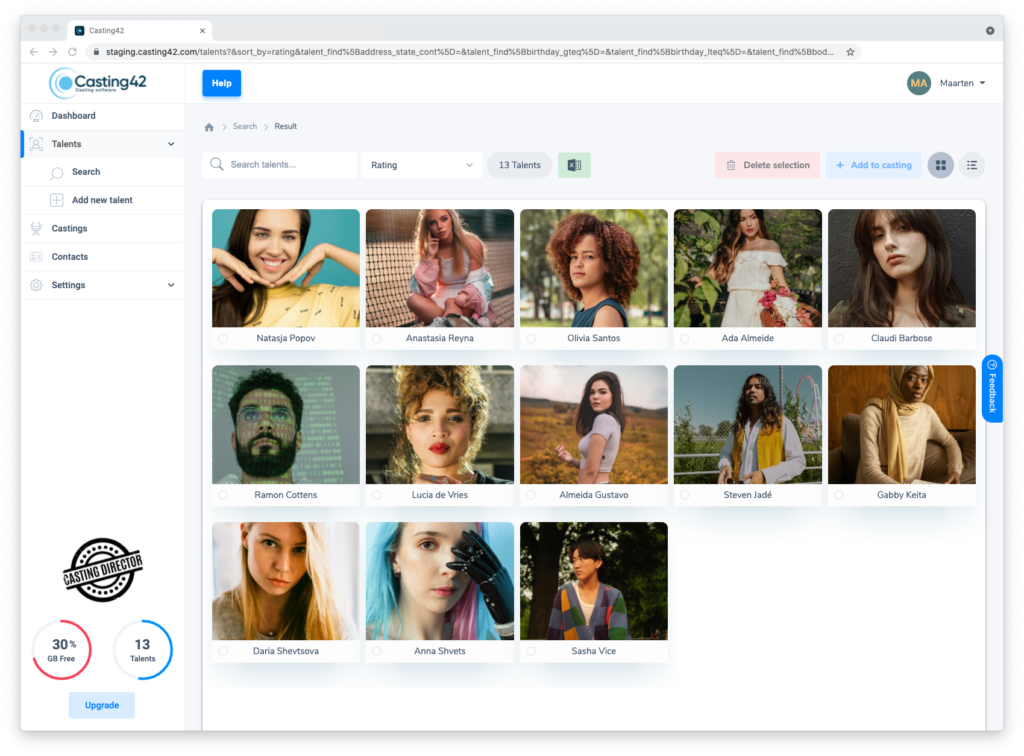
Task: Open the Castings menu item
Action: (103, 228)
